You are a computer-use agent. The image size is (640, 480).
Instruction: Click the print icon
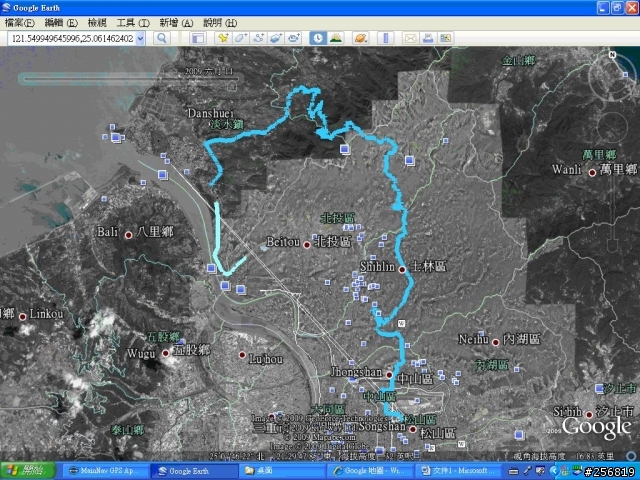click(x=428, y=38)
